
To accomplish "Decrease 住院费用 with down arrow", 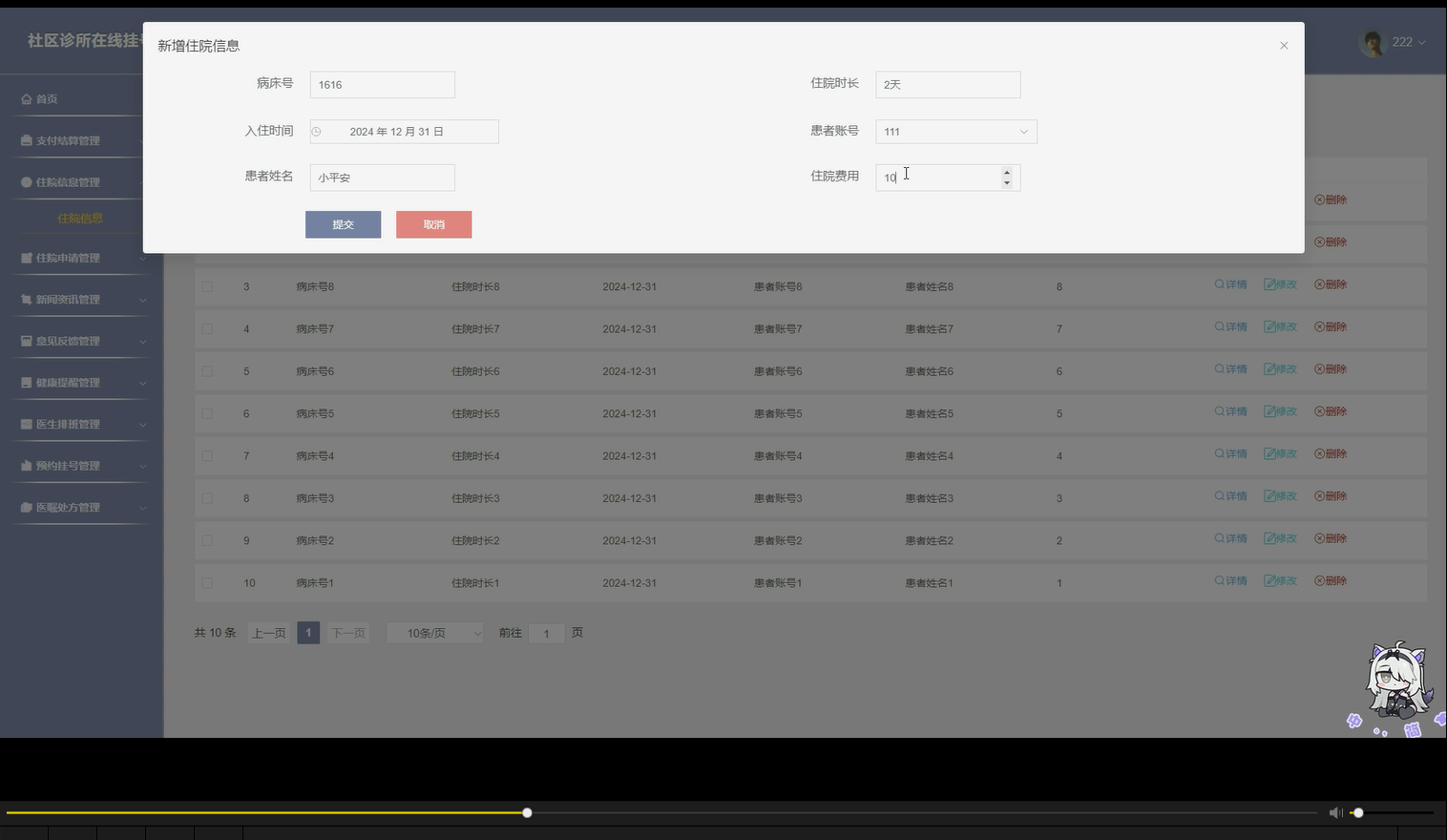I will 1007,182.
